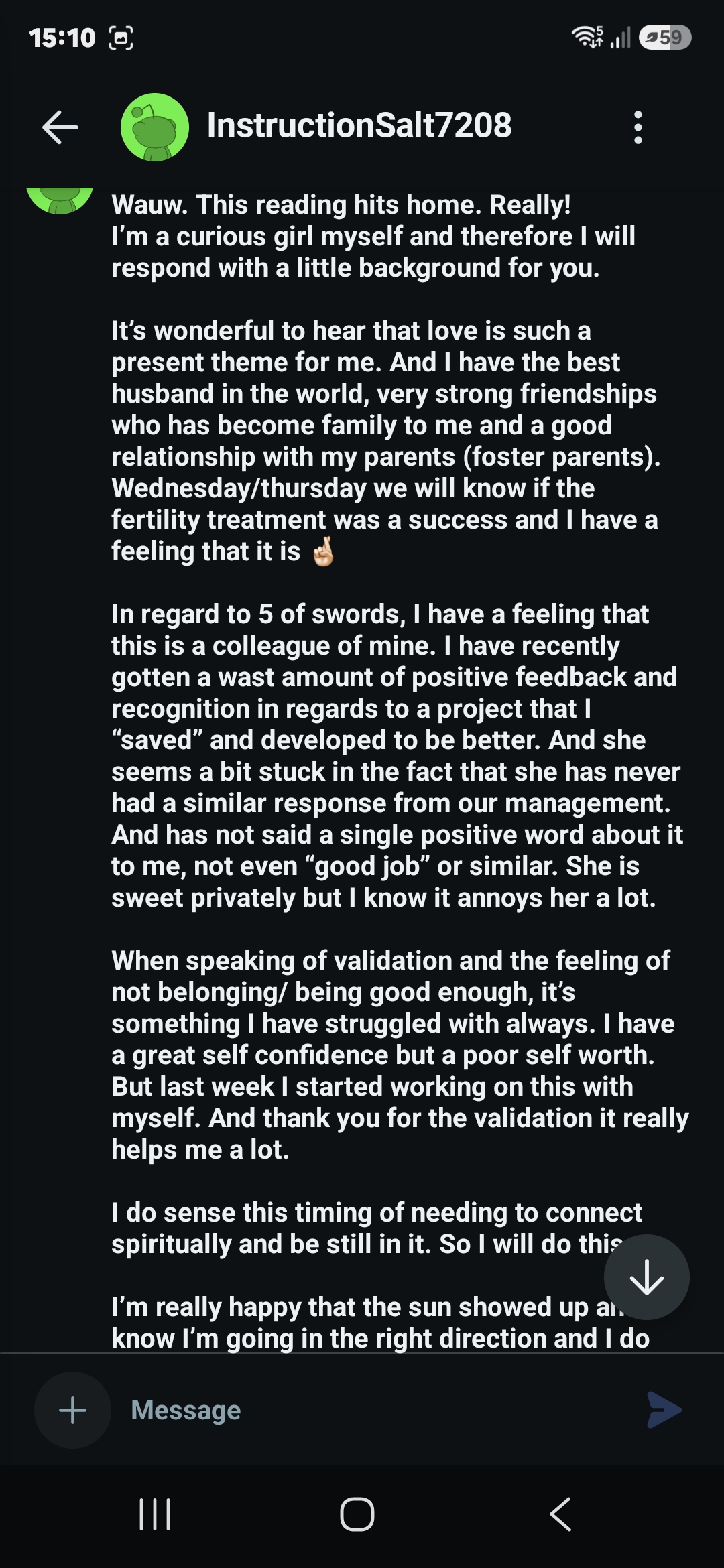This screenshot has height=1568, width=724.
Task: Focus the Message input field
Action: pos(375,1410)
